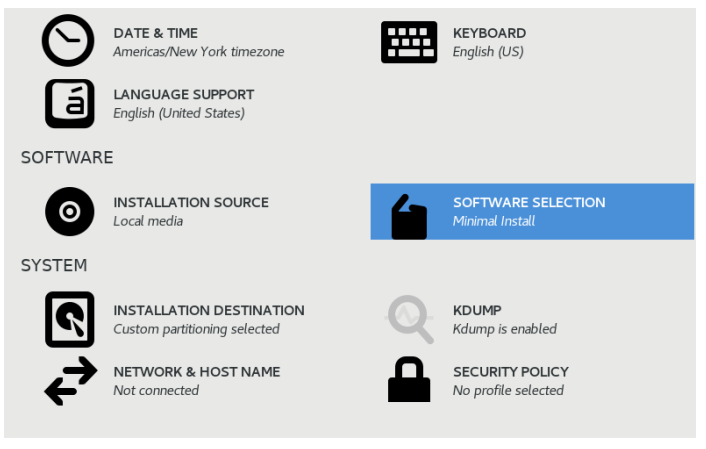Open LANGUAGE SUPPORT configuration label
706x449 pixels.
pyautogui.click(x=183, y=94)
